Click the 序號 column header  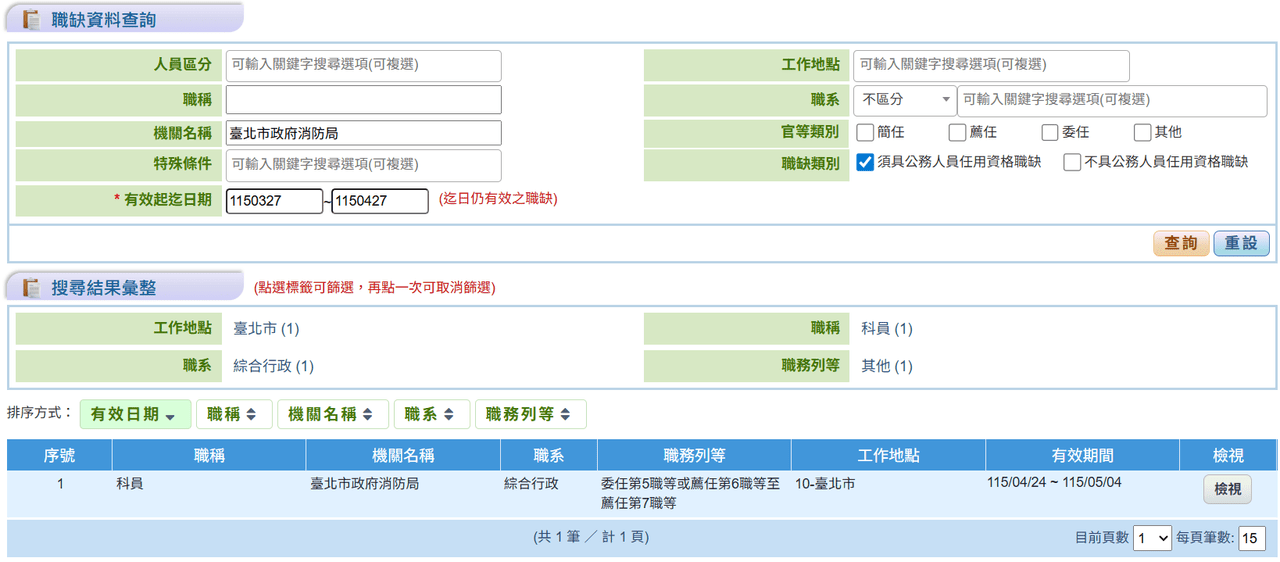click(x=59, y=455)
